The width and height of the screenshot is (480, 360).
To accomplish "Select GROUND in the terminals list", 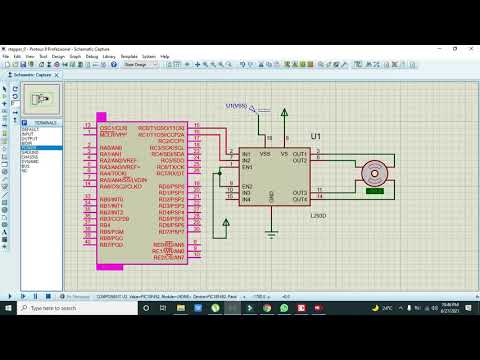I will [30, 152].
